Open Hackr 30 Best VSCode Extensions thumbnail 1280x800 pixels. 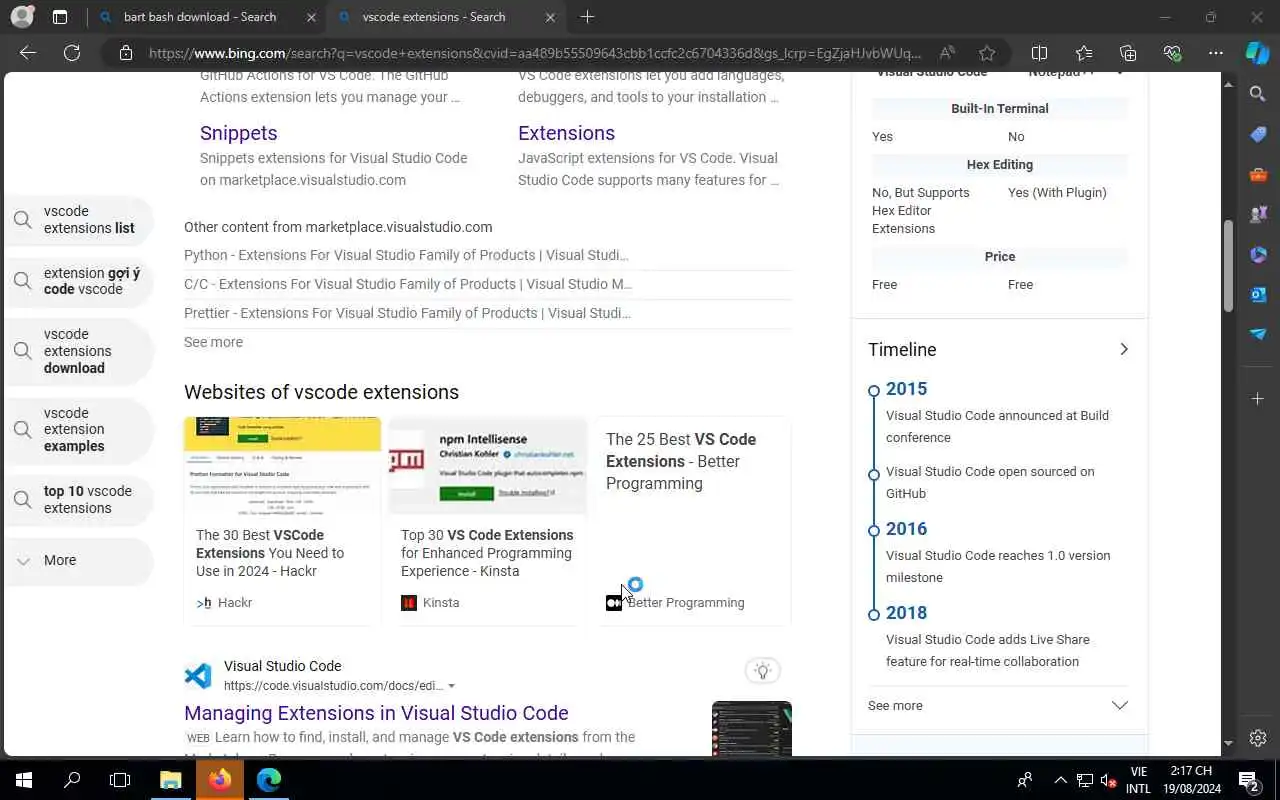[x=282, y=466]
